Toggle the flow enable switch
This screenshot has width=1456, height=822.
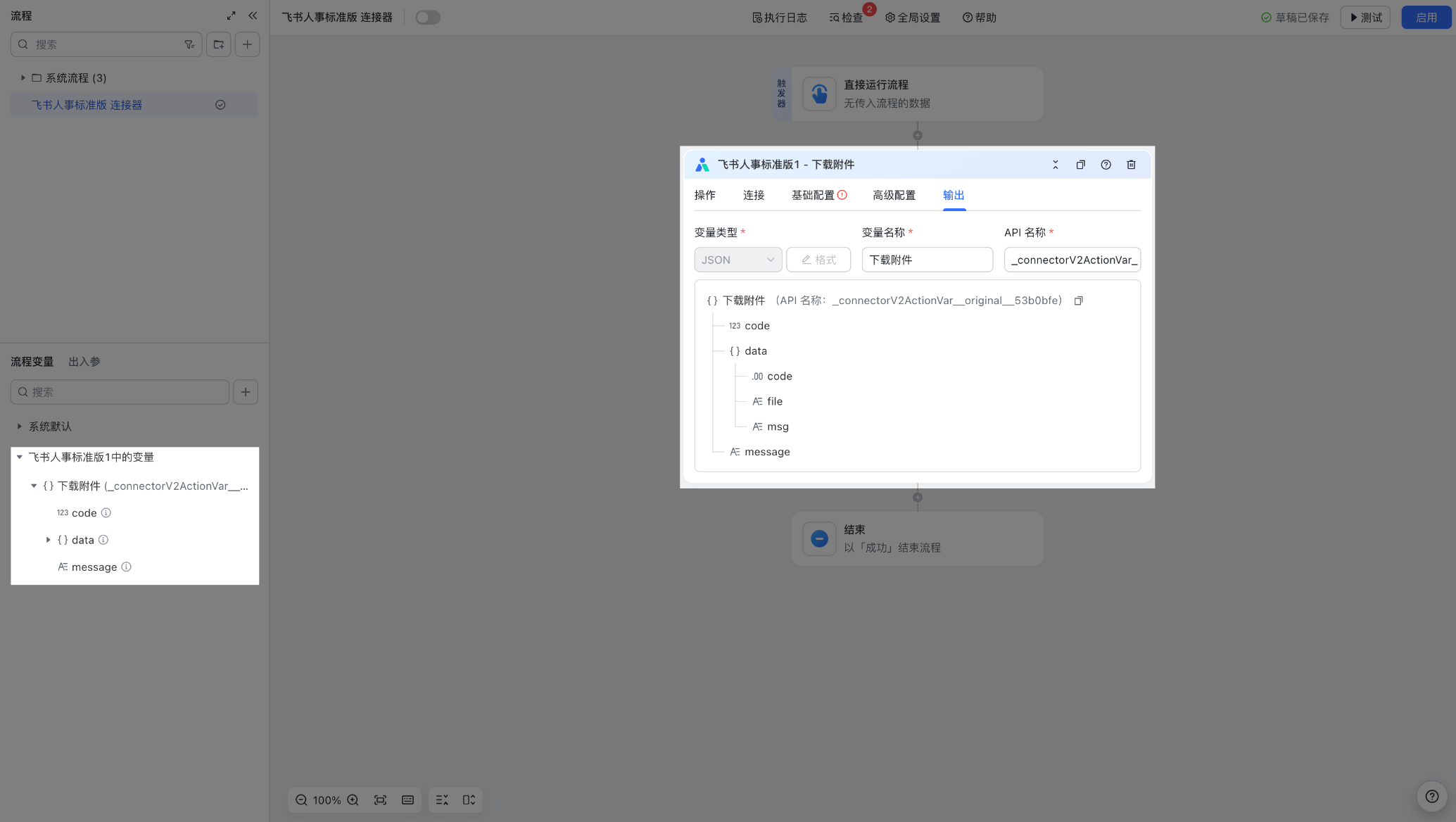pyautogui.click(x=428, y=17)
